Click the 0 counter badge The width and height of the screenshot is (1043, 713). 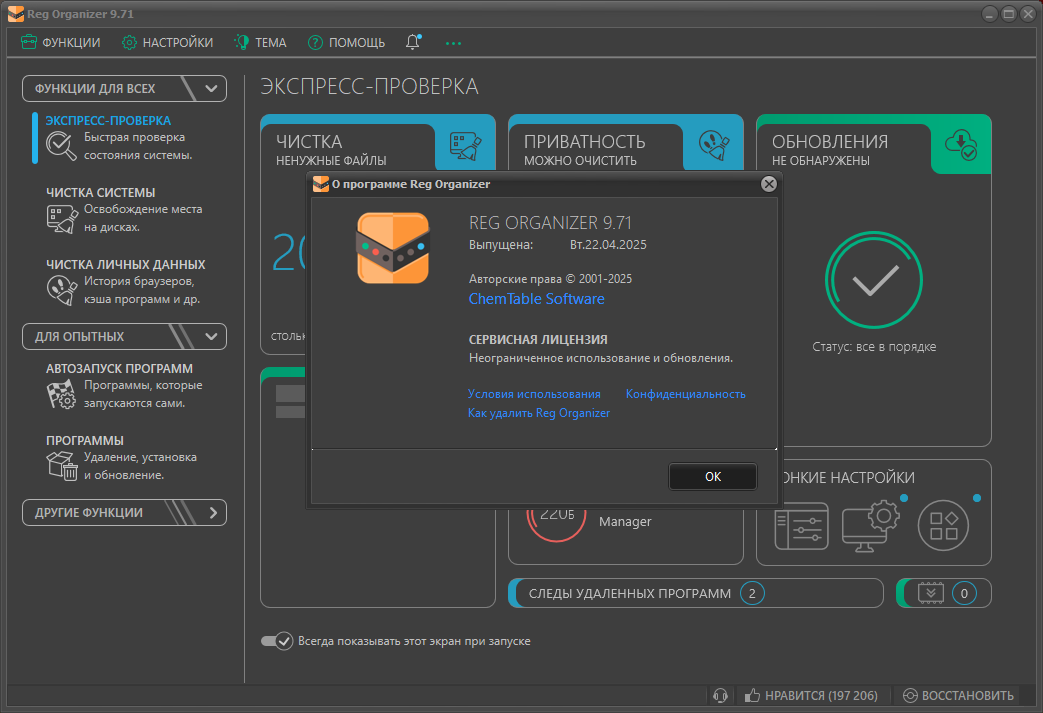(x=964, y=593)
